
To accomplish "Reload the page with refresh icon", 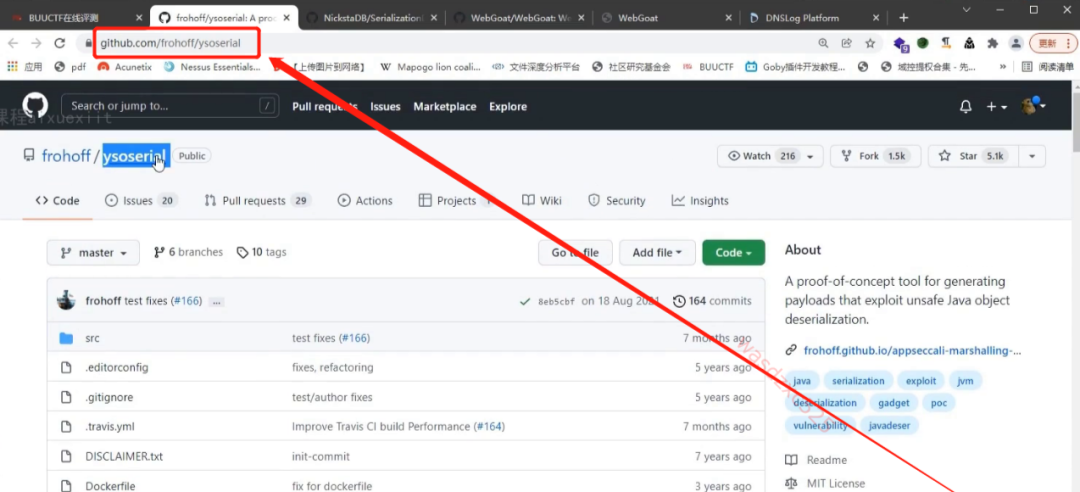I will (x=60, y=43).
